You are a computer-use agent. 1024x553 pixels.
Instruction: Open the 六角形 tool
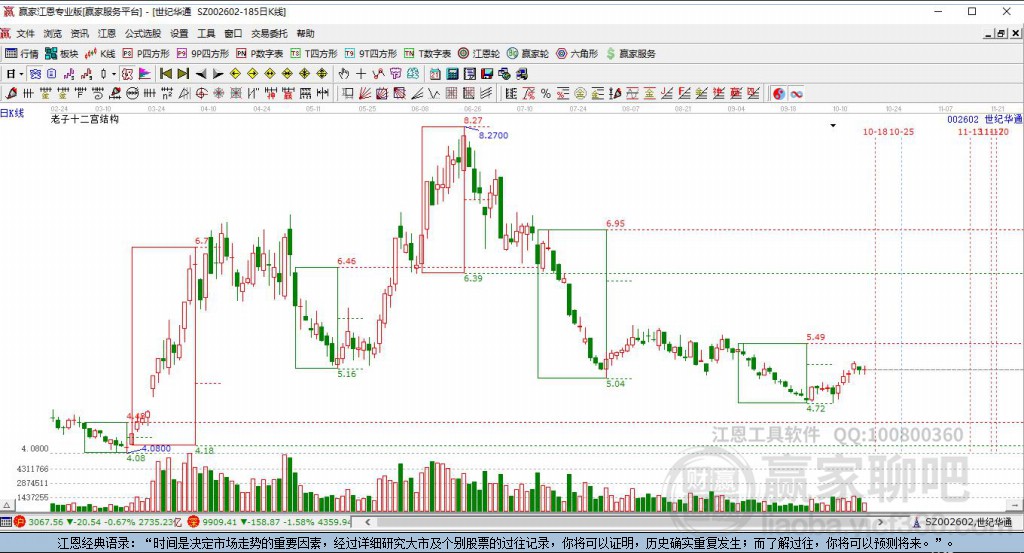(x=577, y=54)
